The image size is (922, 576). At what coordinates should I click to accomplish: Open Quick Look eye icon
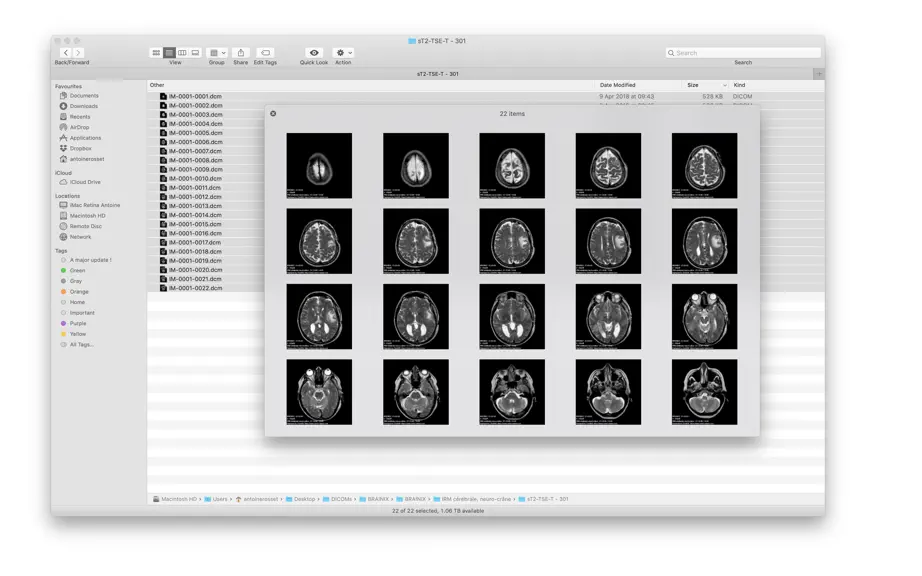[314, 53]
